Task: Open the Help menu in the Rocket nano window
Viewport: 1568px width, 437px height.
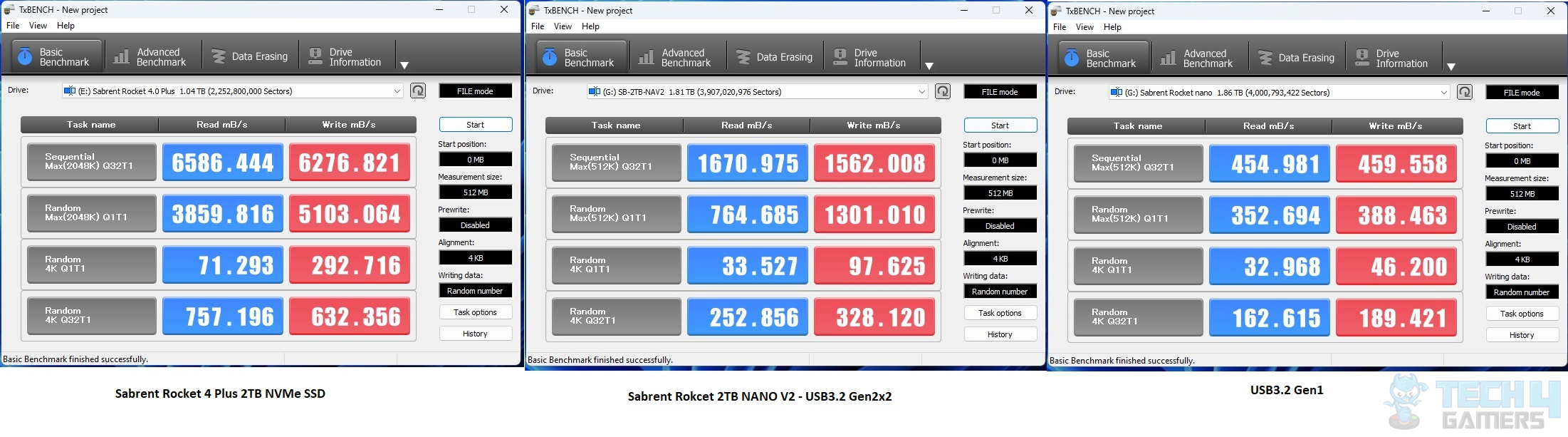Action: click(1112, 27)
